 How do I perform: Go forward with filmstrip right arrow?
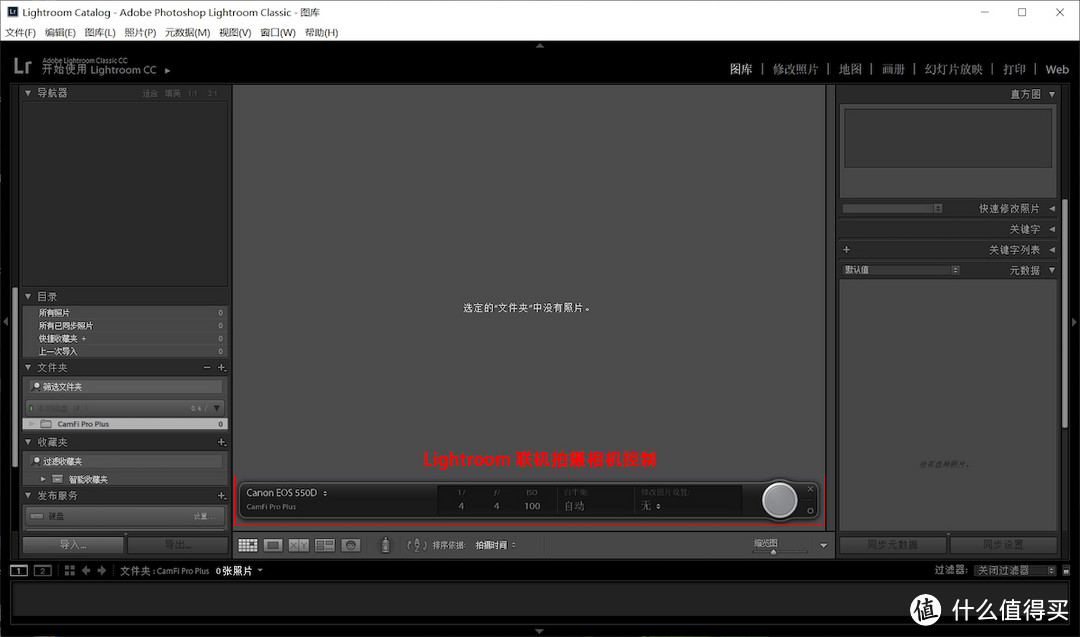(102, 571)
